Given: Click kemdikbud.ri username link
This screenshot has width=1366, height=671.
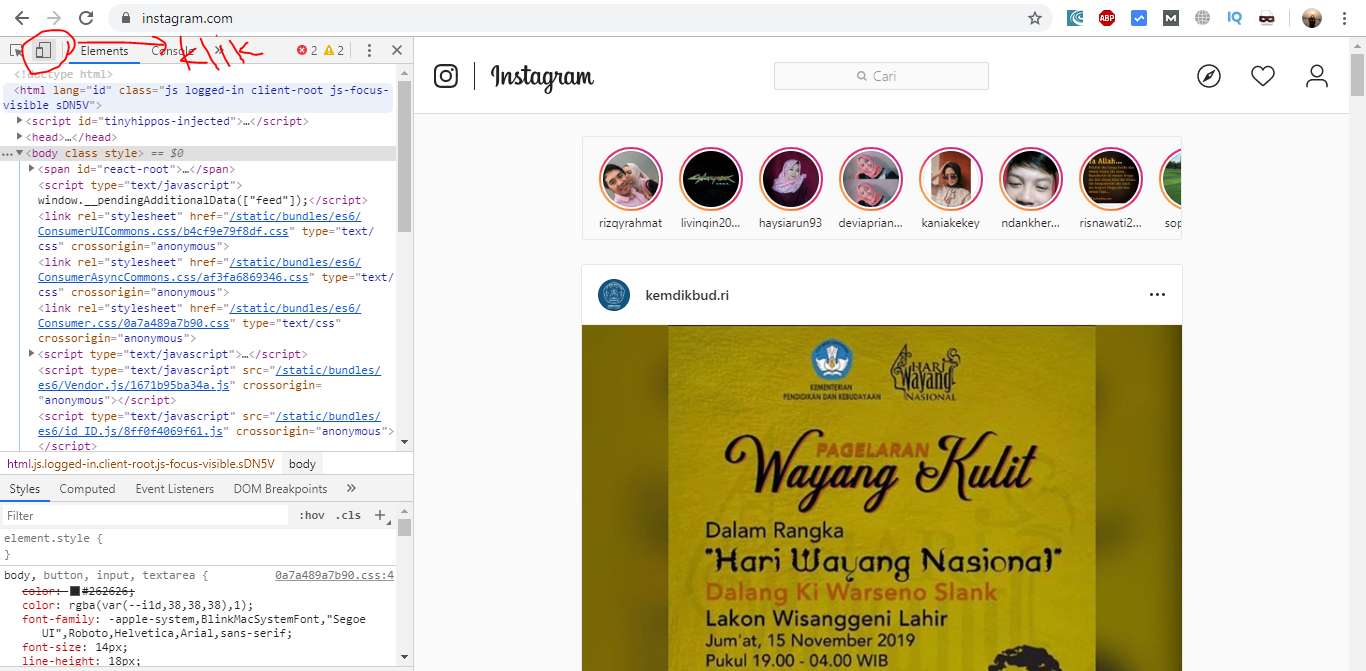Looking at the screenshot, I should pos(687,295).
